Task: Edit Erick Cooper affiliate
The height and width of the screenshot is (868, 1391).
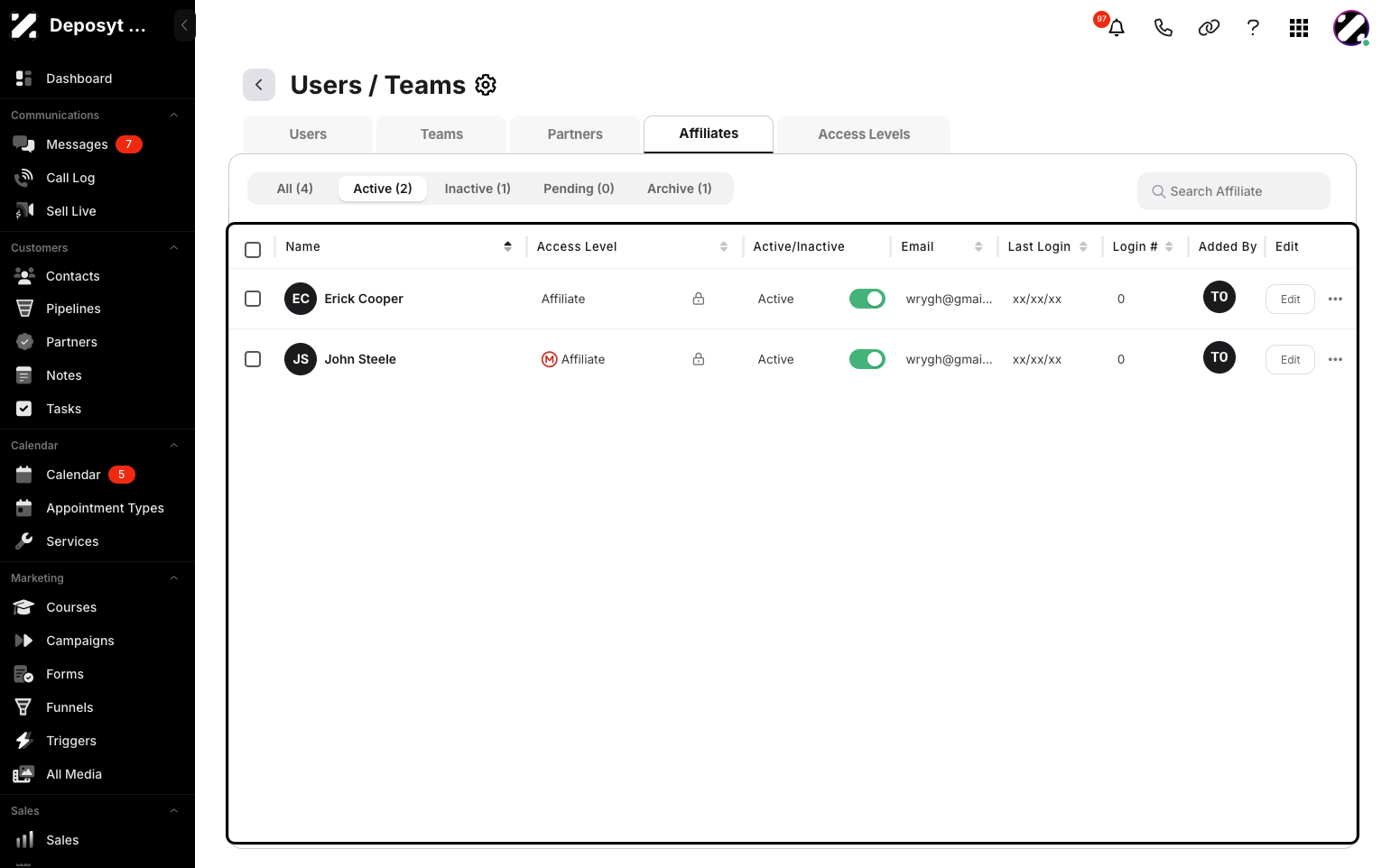Action: point(1290,300)
